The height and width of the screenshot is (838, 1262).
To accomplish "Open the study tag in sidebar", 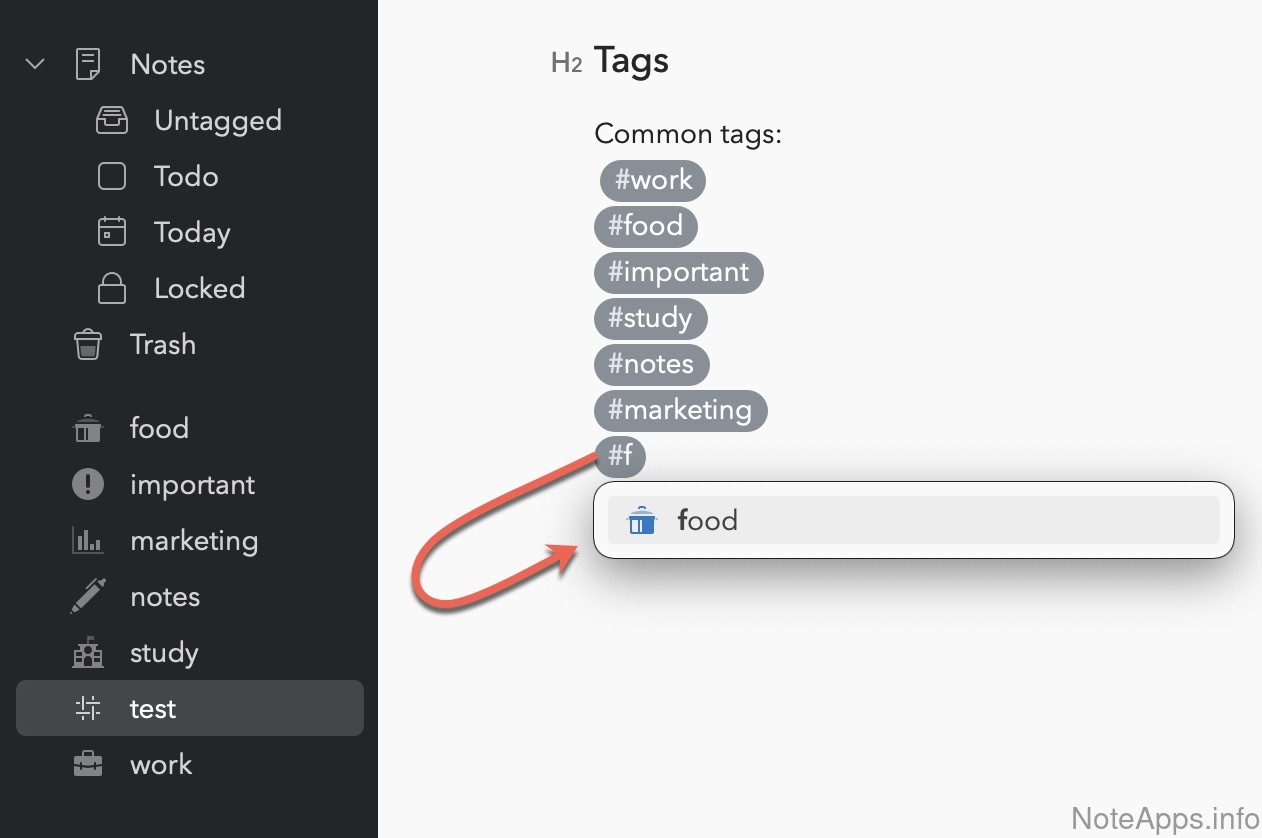I will [164, 653].
